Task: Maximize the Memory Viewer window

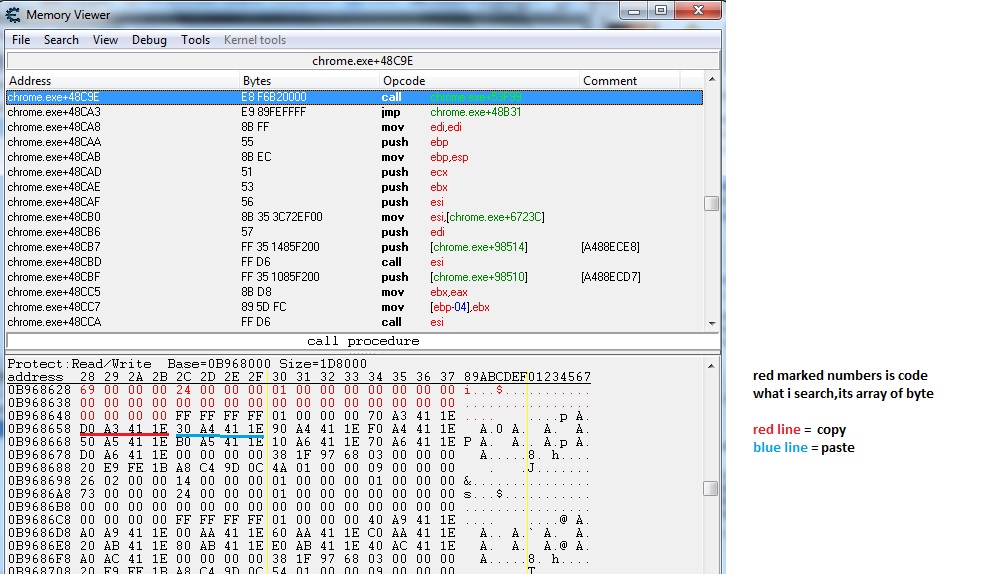Action: tap(660, 11)
